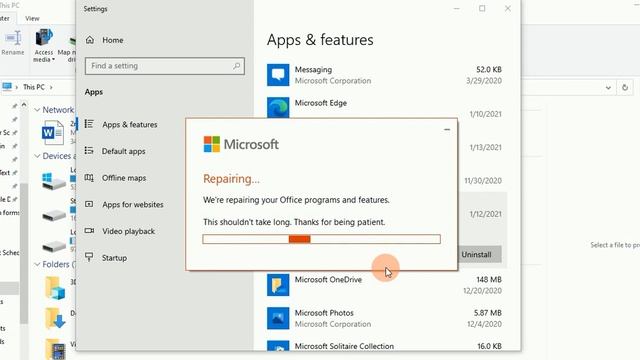Screen dimensions: 640x360
Task: Select the Microsoft Photos app entry name
Action: pyautogui.click(x=324, y=313)
